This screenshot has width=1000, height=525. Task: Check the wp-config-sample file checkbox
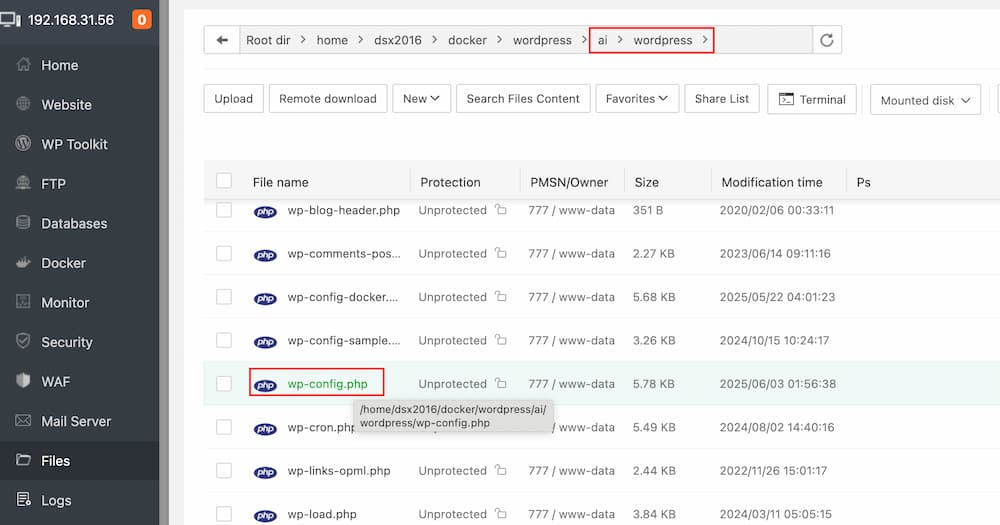coord(224,340)
